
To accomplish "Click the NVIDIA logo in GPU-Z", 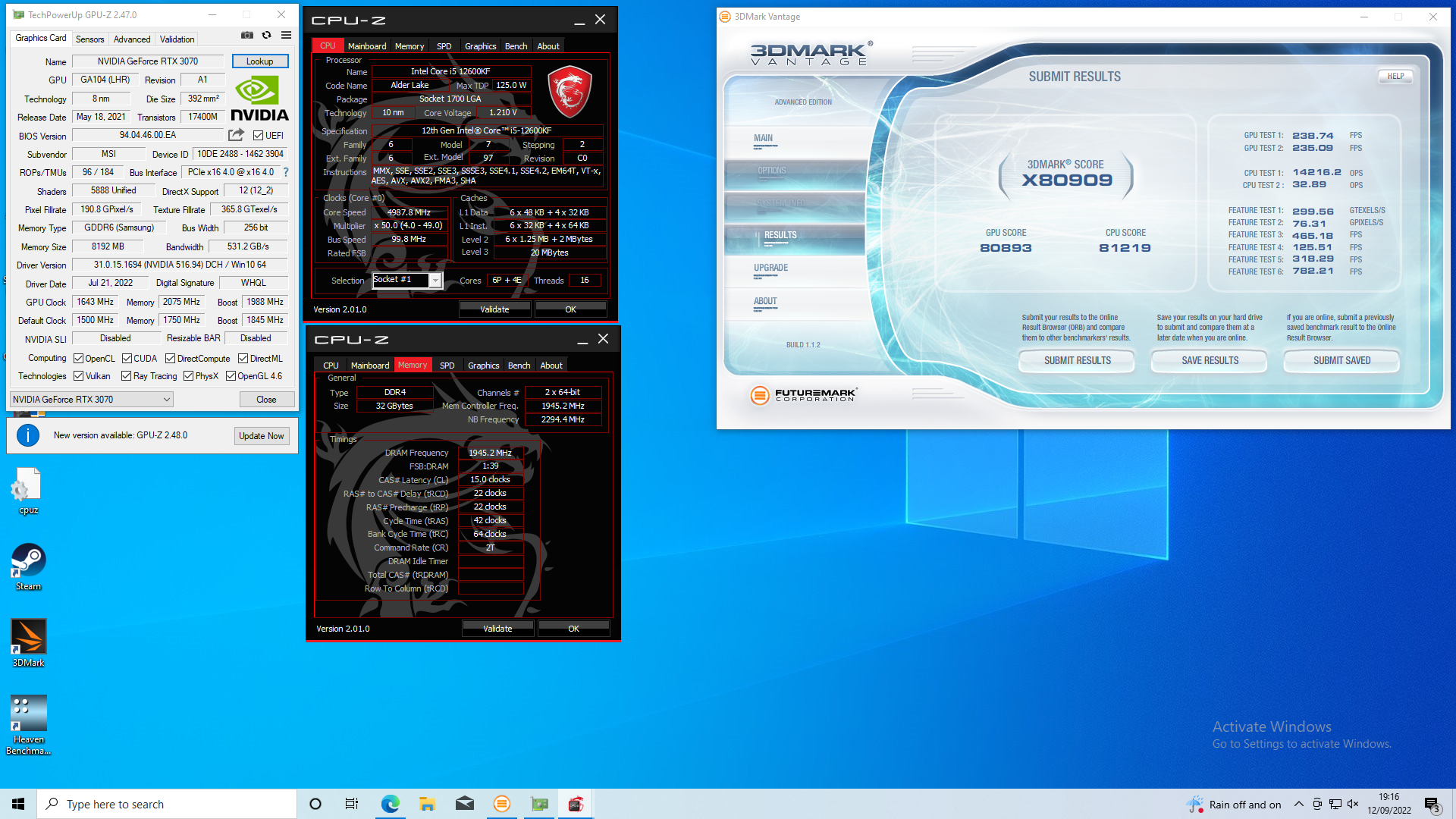I will 259,100.
